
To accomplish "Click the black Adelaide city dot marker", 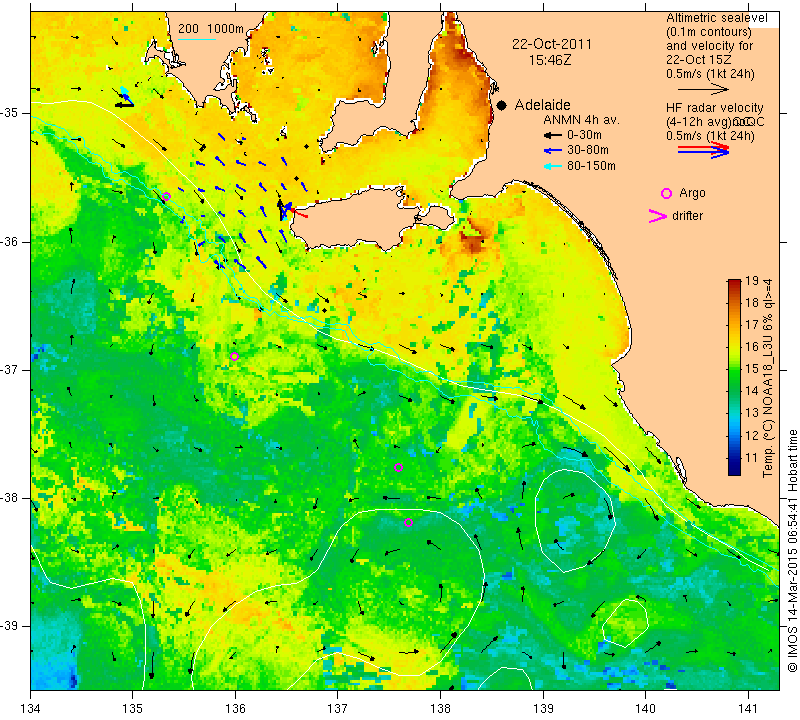I will click(502, 106).
